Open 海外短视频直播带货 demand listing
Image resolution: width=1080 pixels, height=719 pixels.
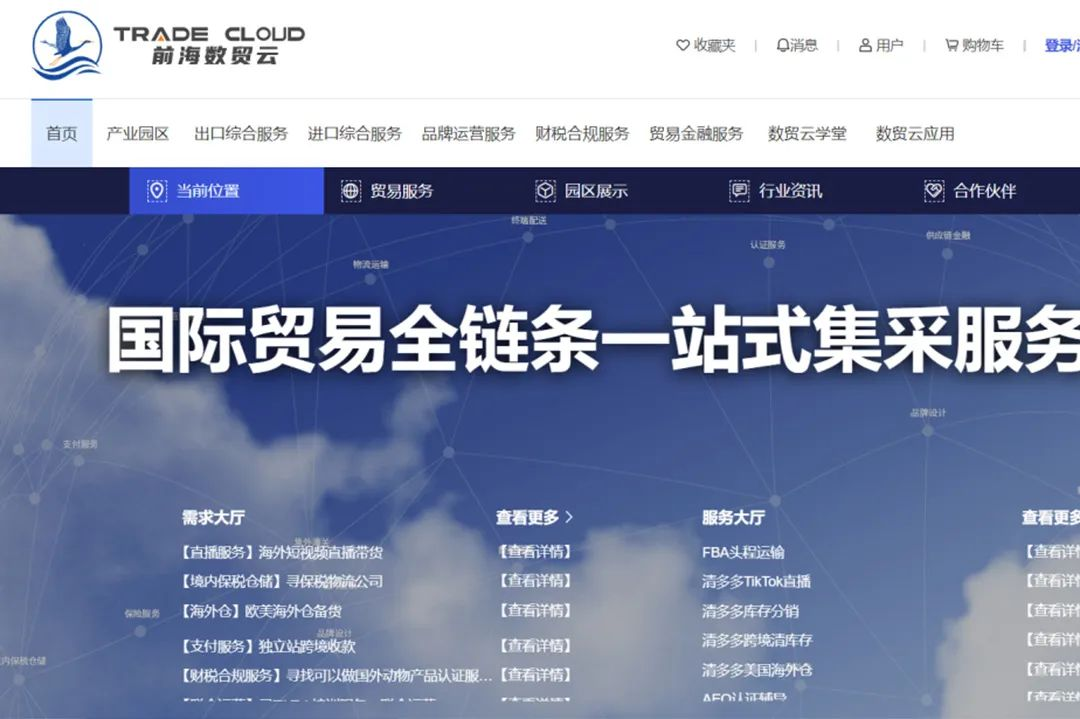tap(320, 552)
